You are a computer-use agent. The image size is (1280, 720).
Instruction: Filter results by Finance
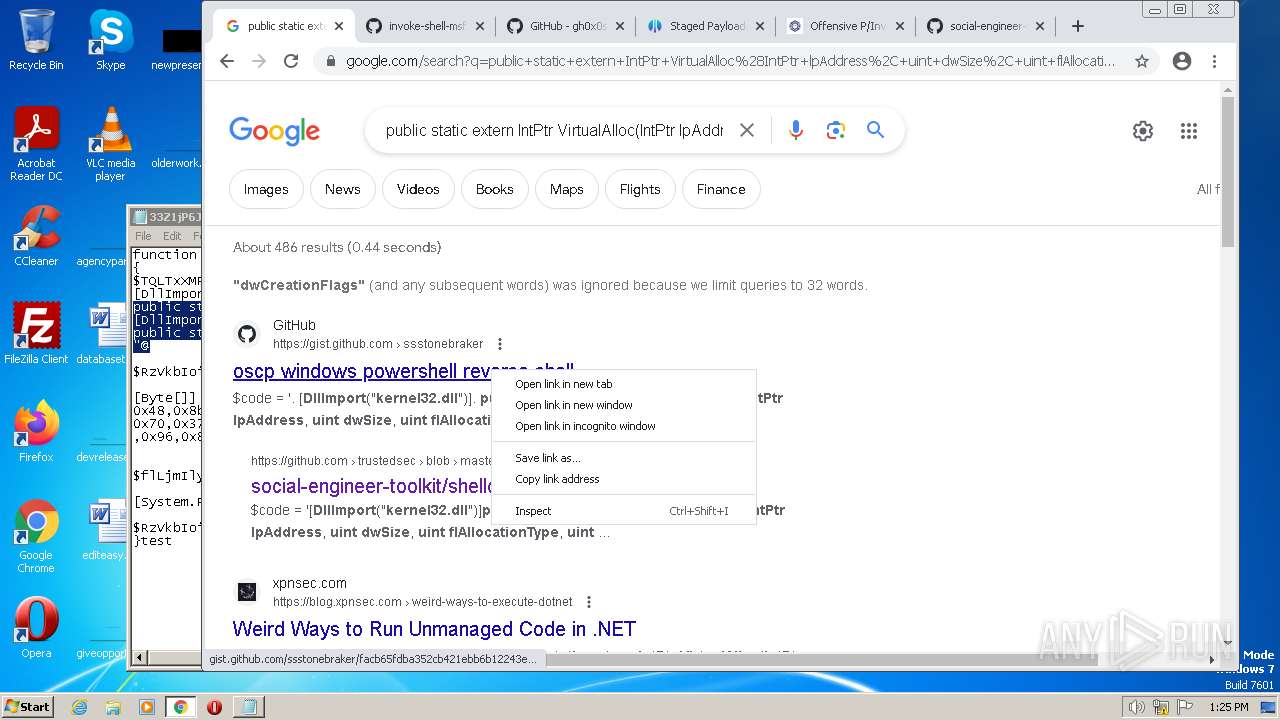pos(721,189)
